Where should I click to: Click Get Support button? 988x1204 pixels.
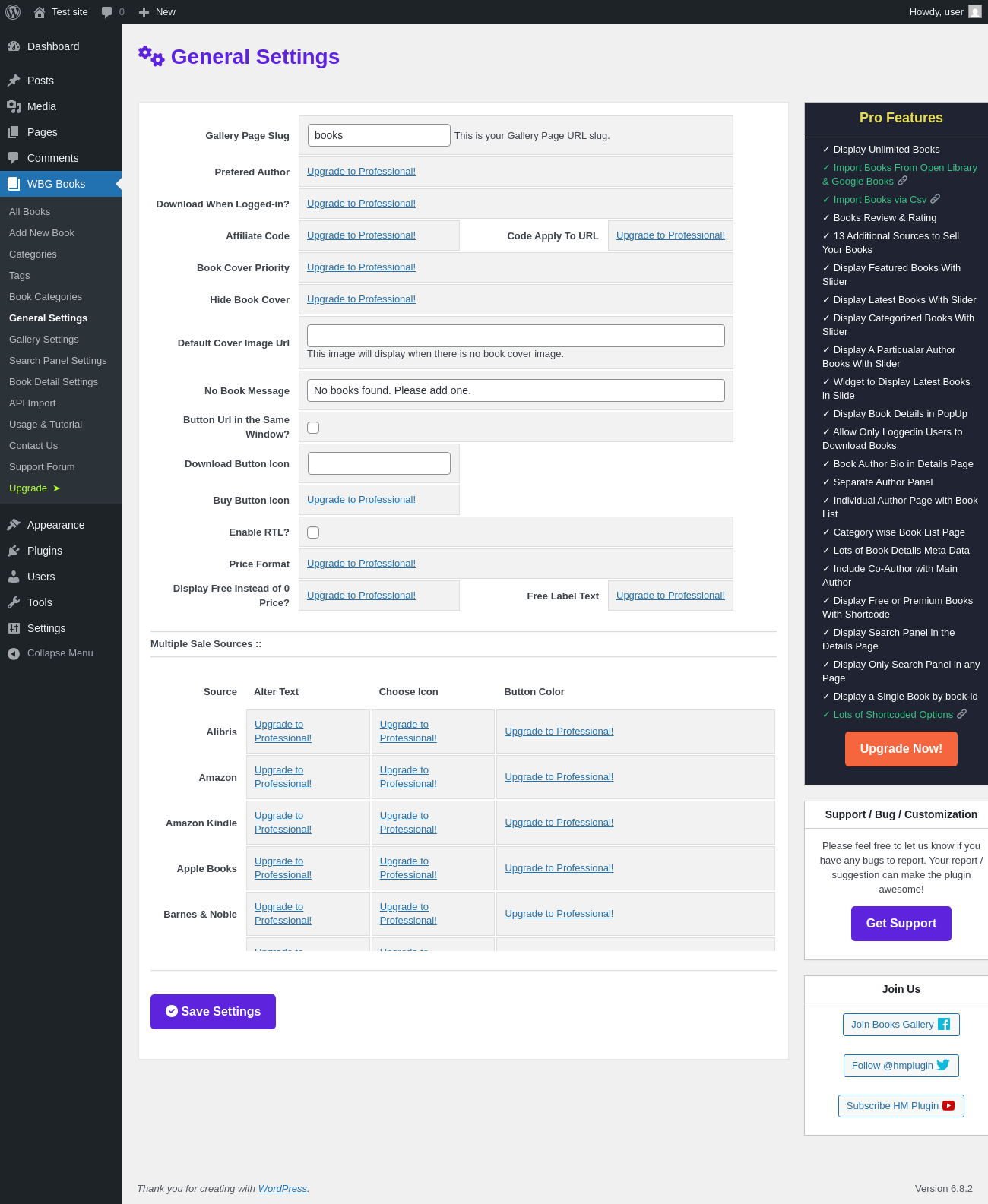901,924
